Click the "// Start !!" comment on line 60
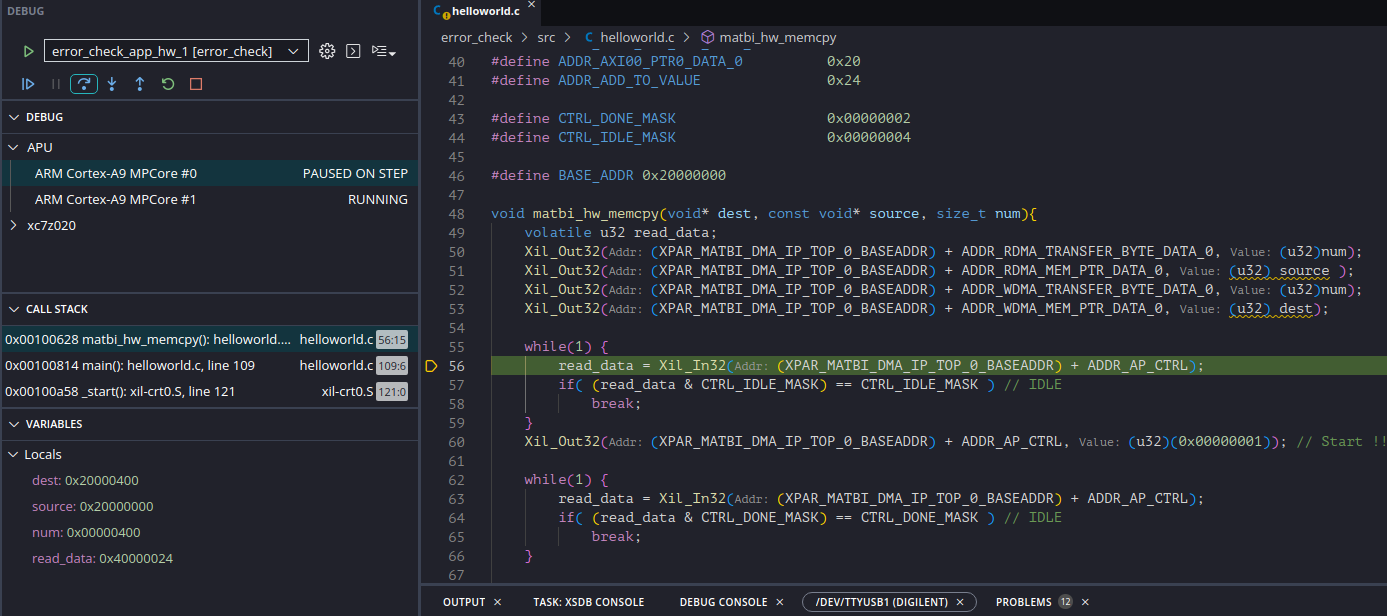 1341,442
